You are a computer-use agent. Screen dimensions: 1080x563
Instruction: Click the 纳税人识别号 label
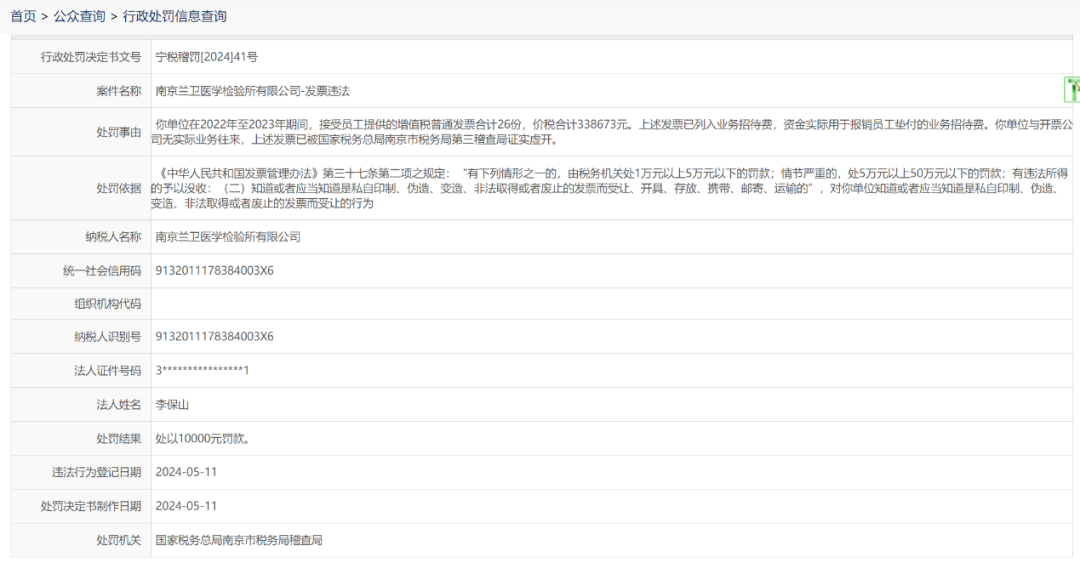tap(107, 336)
